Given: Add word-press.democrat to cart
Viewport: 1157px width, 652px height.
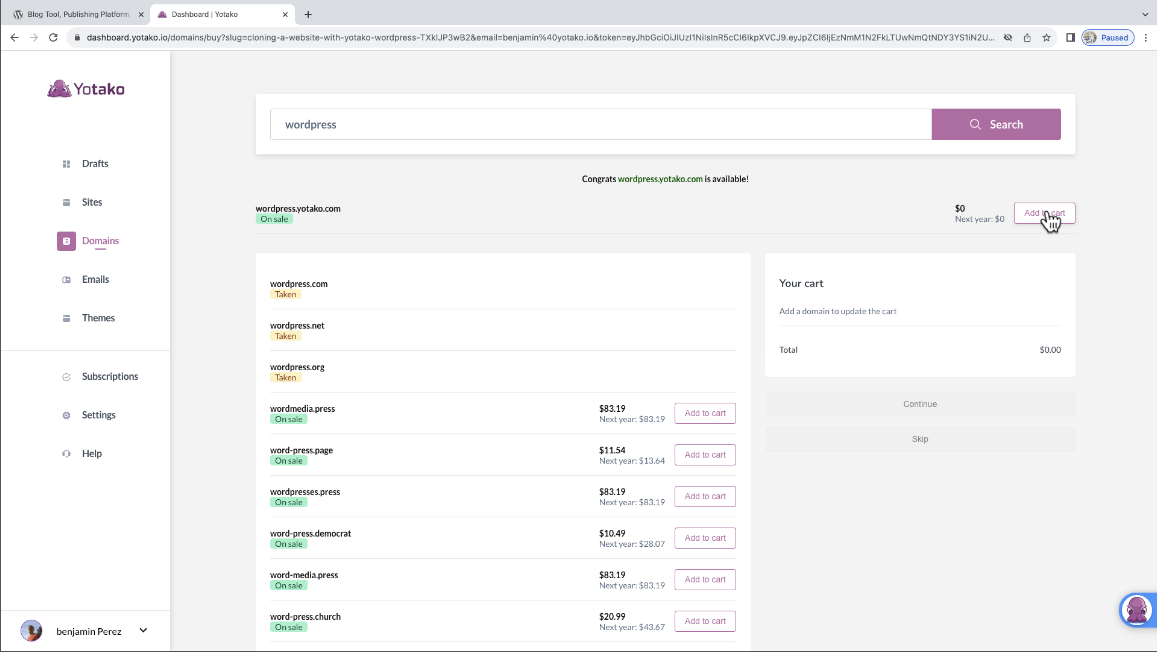Looking at the screenshot, I should tap(705, 538).
